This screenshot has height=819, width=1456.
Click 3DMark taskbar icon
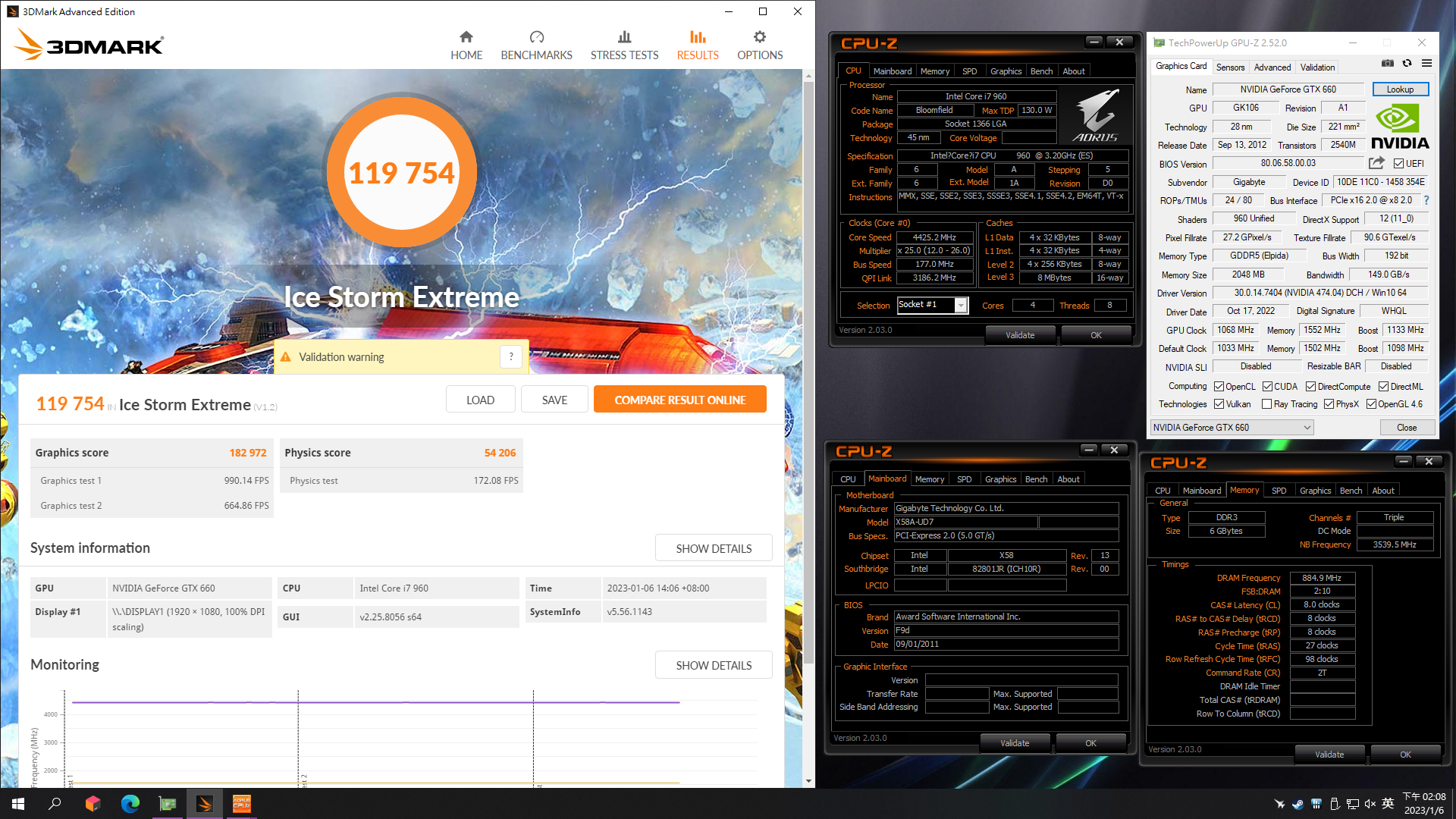(x=204, y=804)
